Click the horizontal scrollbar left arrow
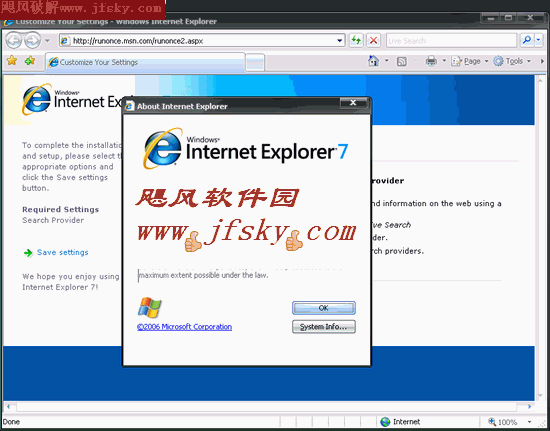The image size is (550, 431). tap(8, 407)
